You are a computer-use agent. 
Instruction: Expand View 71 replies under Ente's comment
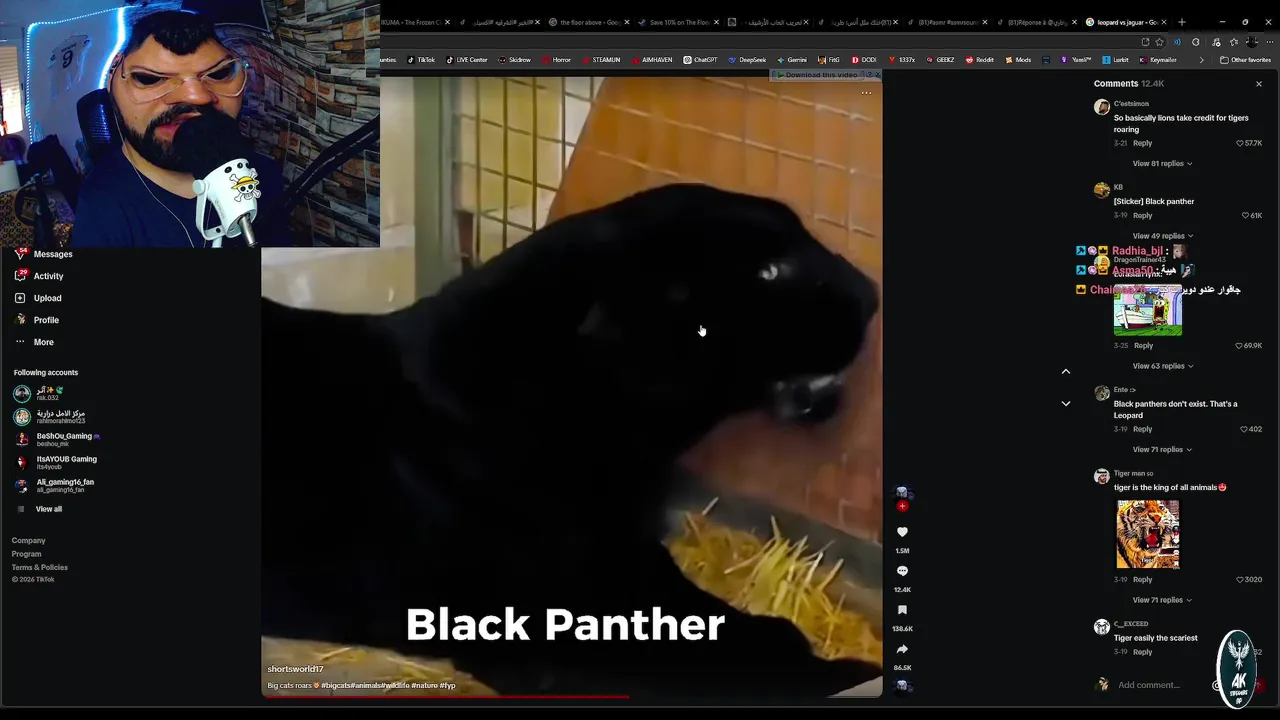pos(1162,449)
